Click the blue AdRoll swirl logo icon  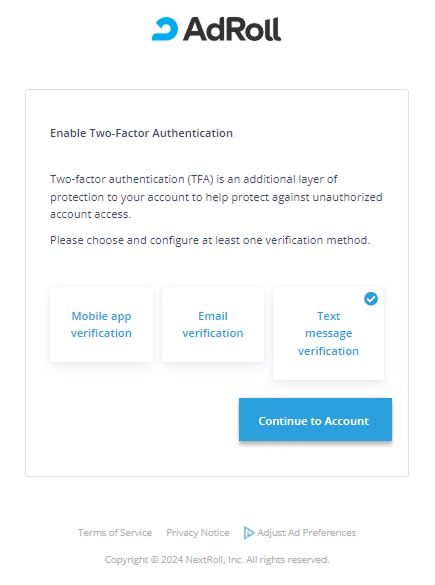(165, 29)
